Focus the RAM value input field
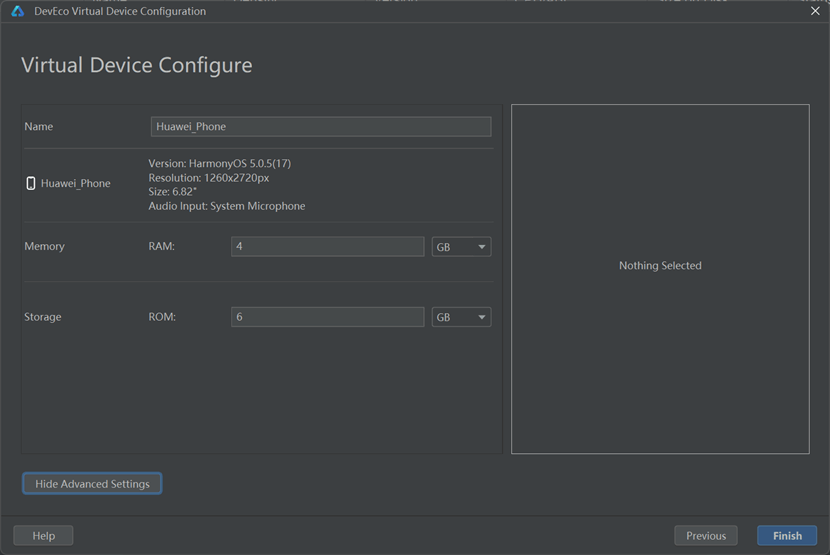This screenshot has width=830, height=555. [328, 246]
